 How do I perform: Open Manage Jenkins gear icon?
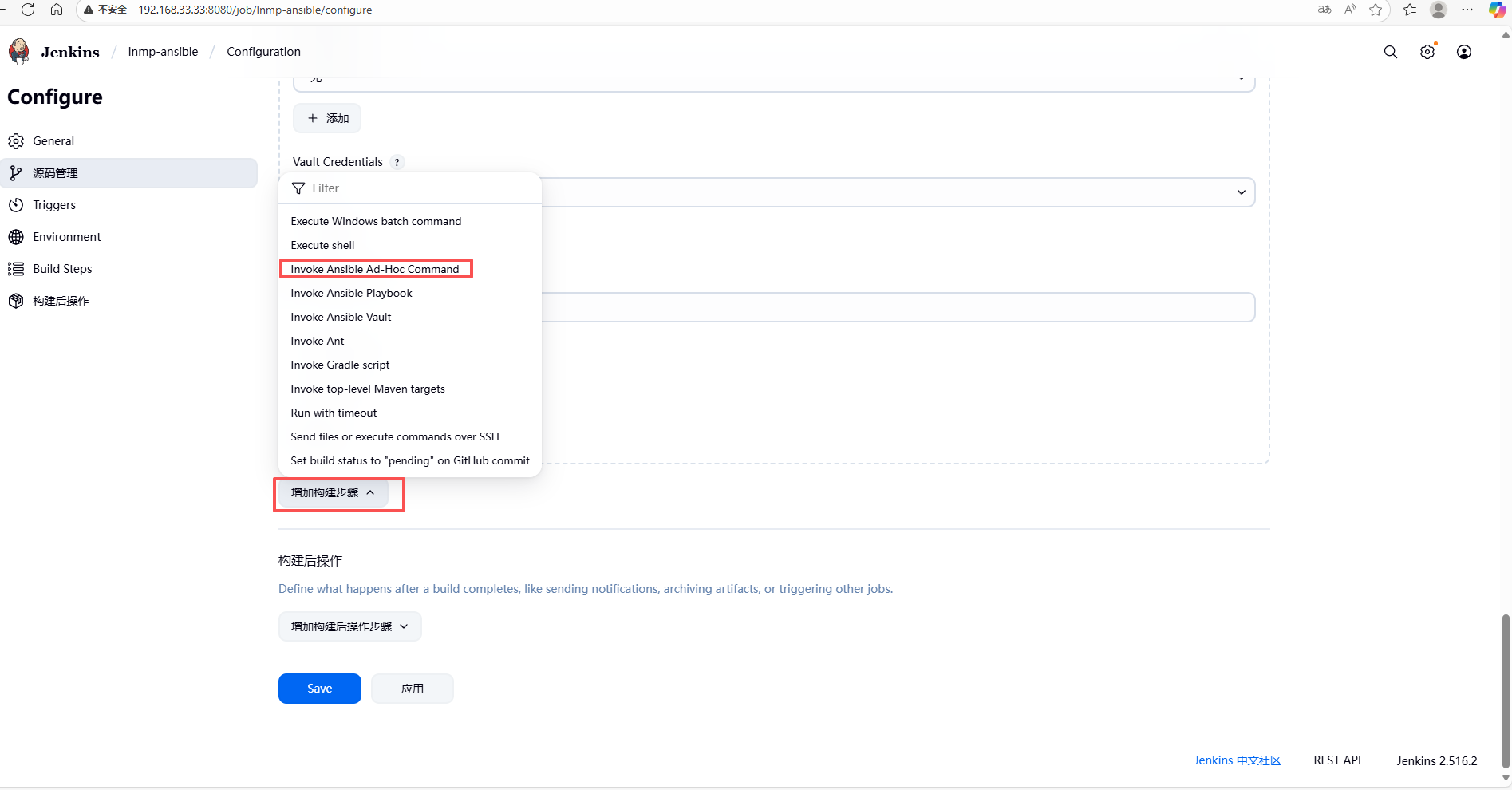pos(1427,52)
